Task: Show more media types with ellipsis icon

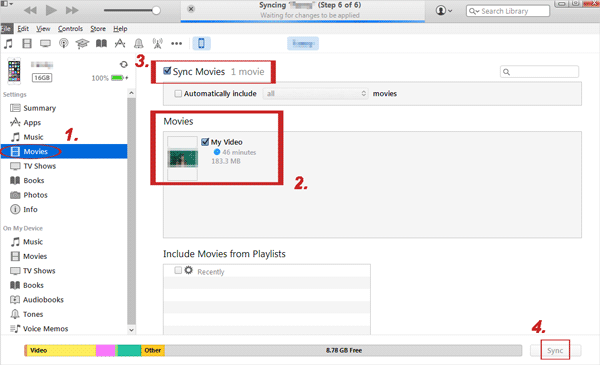Action: (176, 44)
